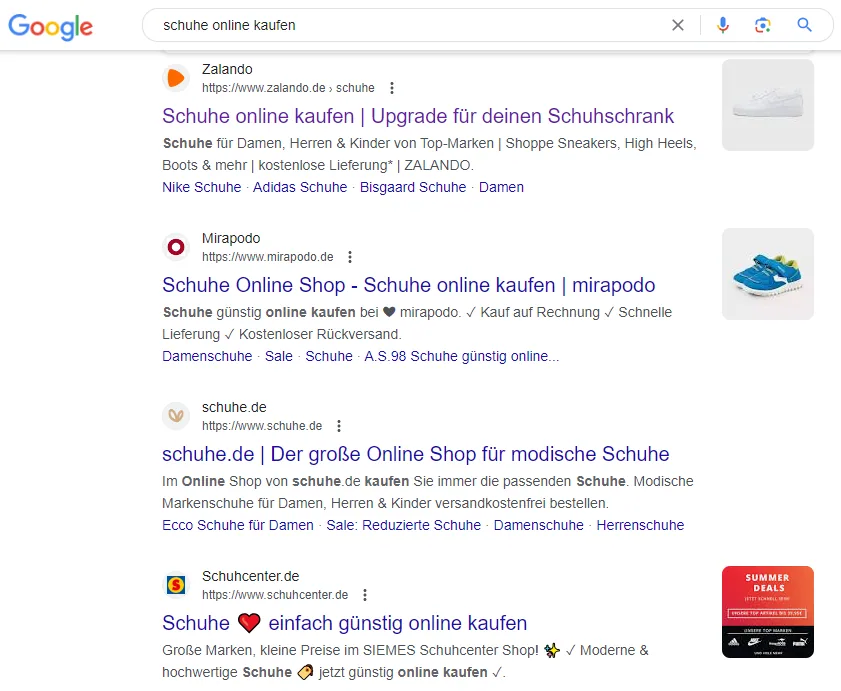The height and width of the screenshot is (691, 841).
Task: Follow the 'Herrenschuhe' sitelink
Action: [640, 525]
